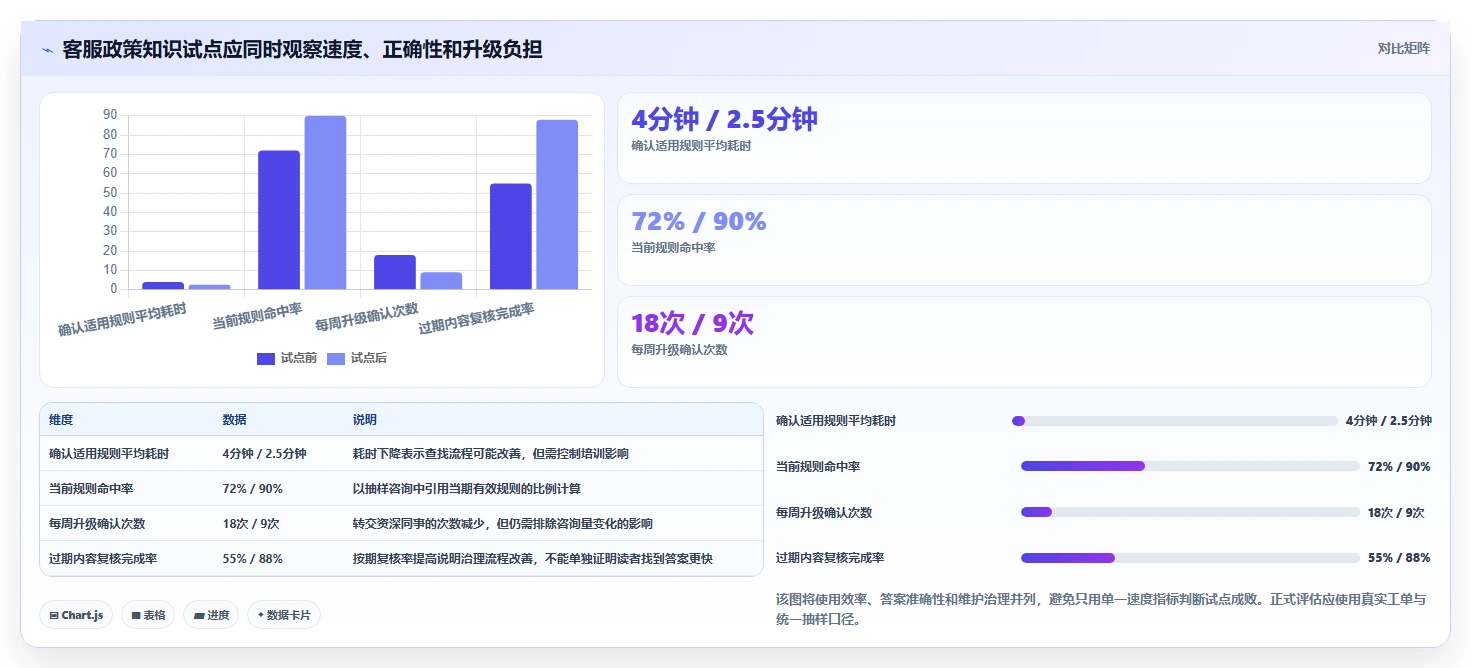The image size is (1471, 668).
Task: Select table cell 72% / 90%
Action: [252, 489]
